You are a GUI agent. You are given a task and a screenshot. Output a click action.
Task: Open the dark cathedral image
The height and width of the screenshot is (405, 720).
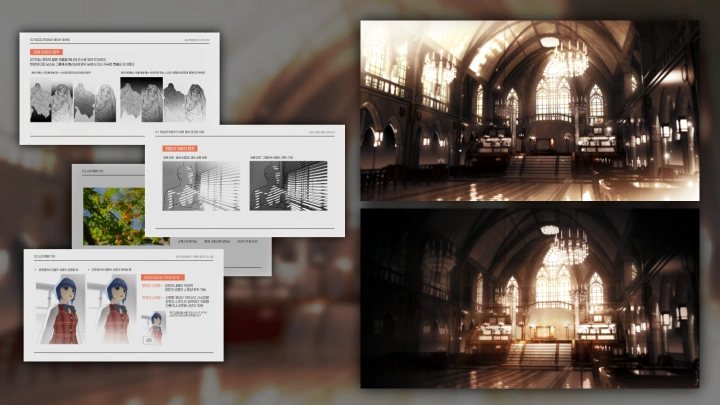click(x=529, y=297)
